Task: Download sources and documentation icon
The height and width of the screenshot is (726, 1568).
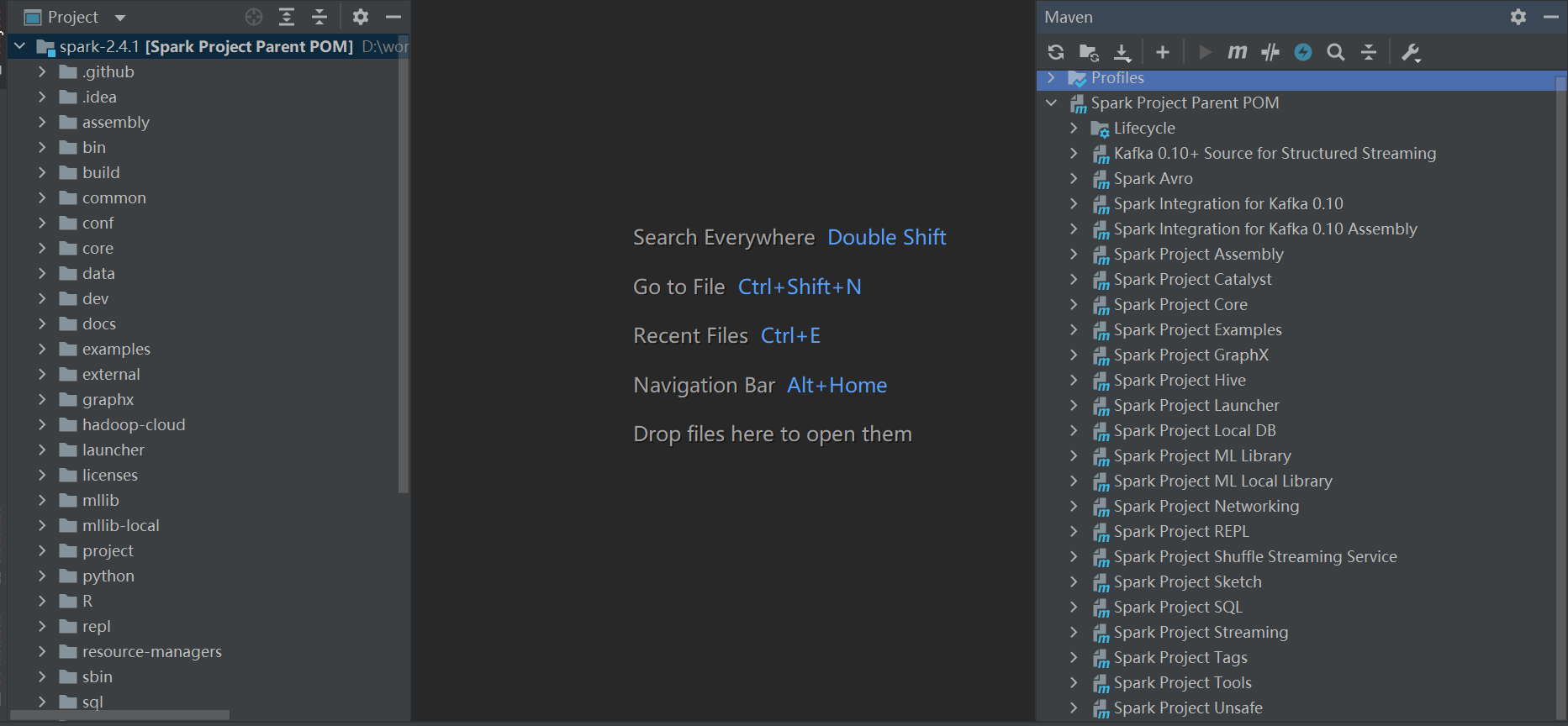Action: [x=1122, y=52]
